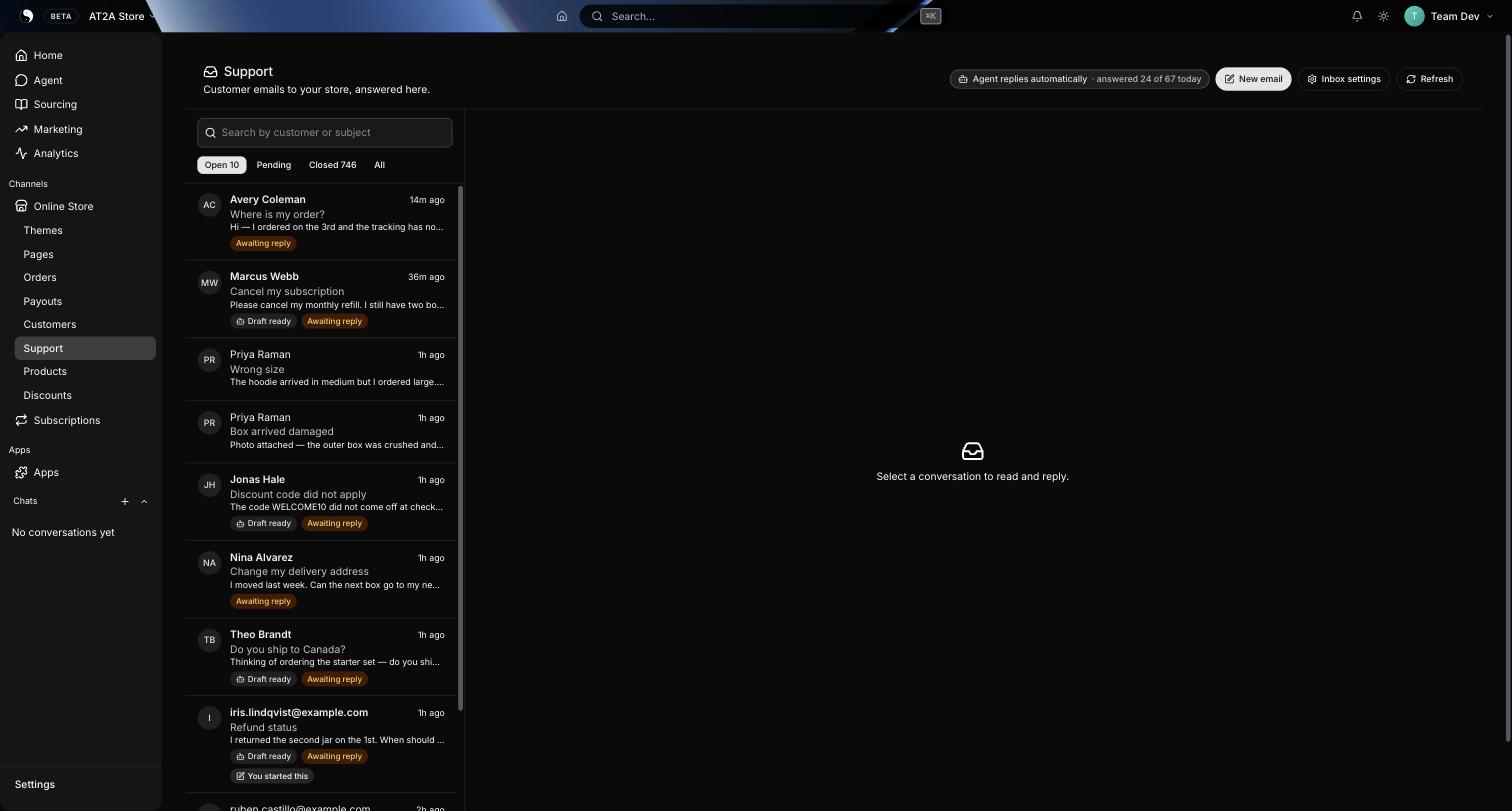Select Support in sidebar
1512x811 pixels.
click(85, 348)
